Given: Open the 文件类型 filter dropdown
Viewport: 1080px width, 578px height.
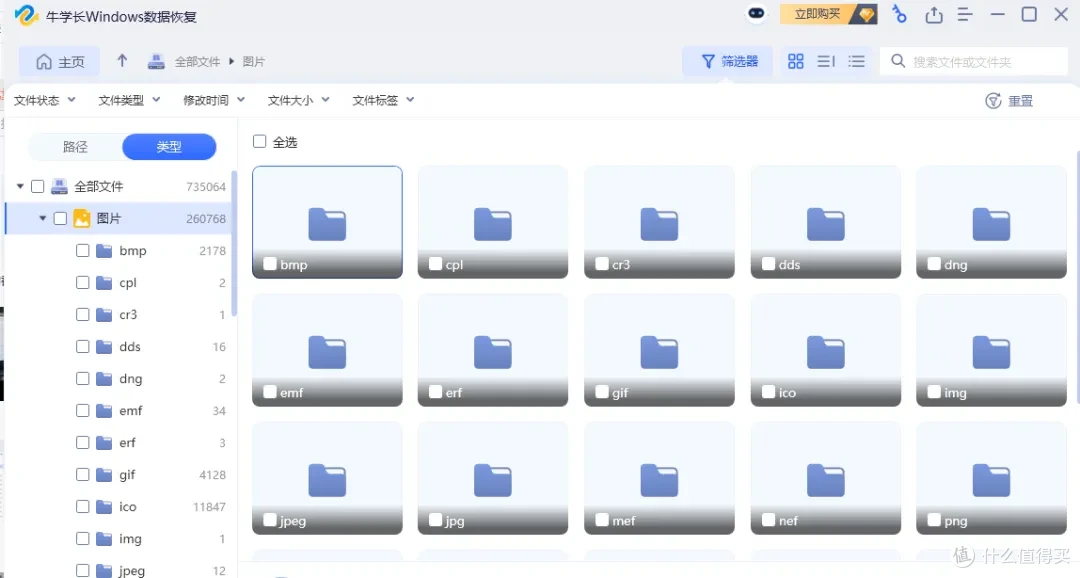Looking at the screenshot, I should coord(129,100).
